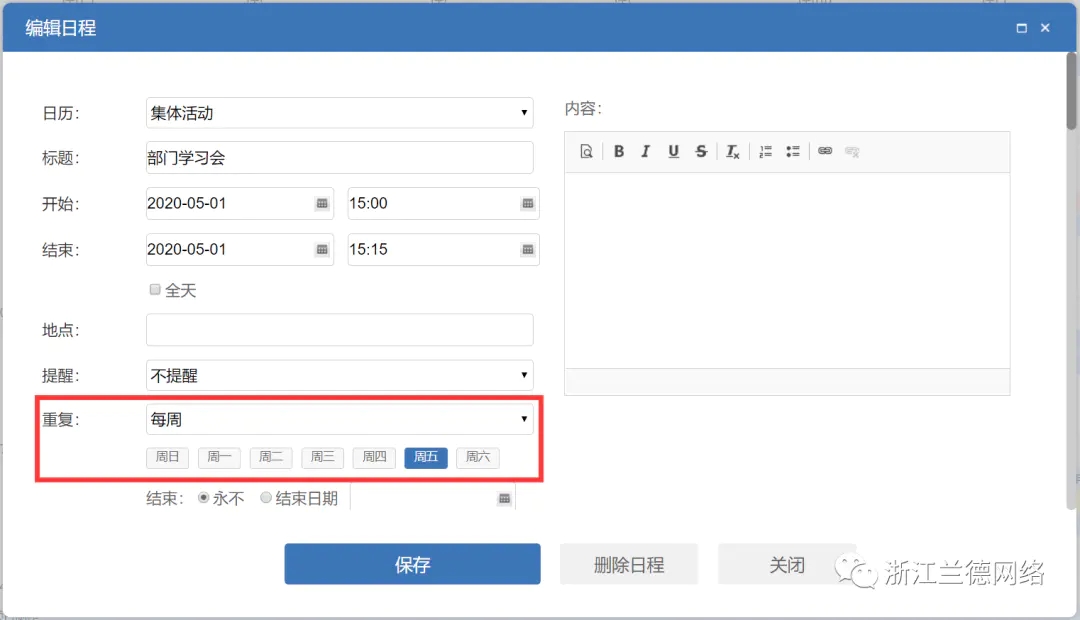
Task: Open start date calendar picker
Action: (322, 203)
